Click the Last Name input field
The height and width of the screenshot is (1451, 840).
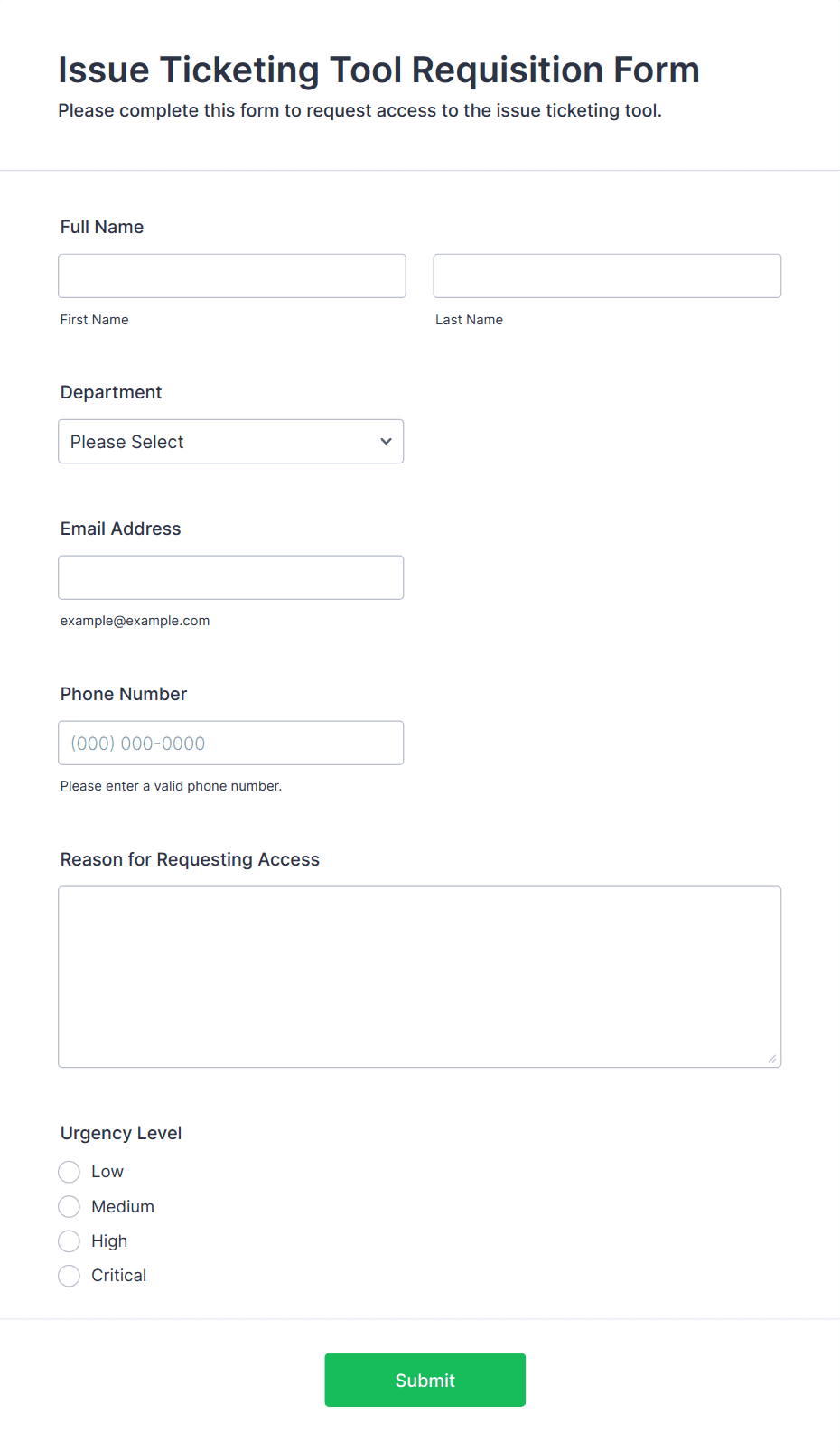tap(607, 276)
